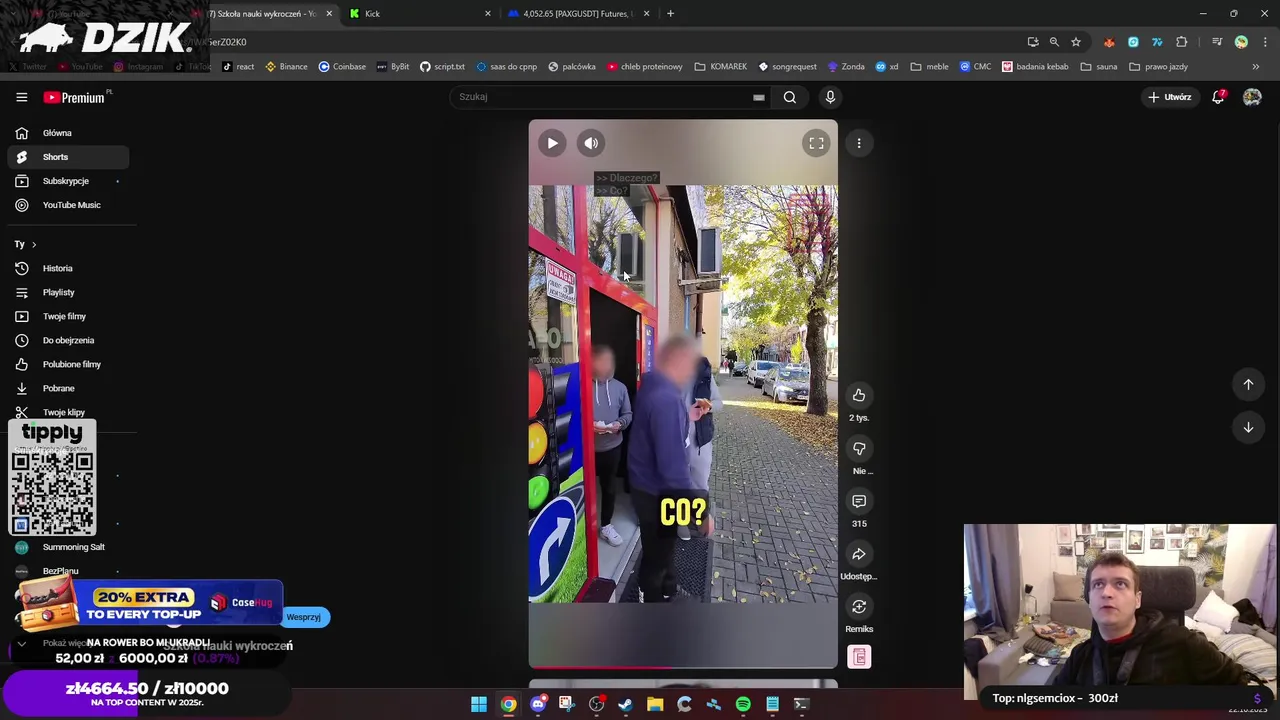The height and width of the screenshot is (720, 1280).
Task: Open the Chrome extensions puzzle icon
Action: [x=1182, y=42]
